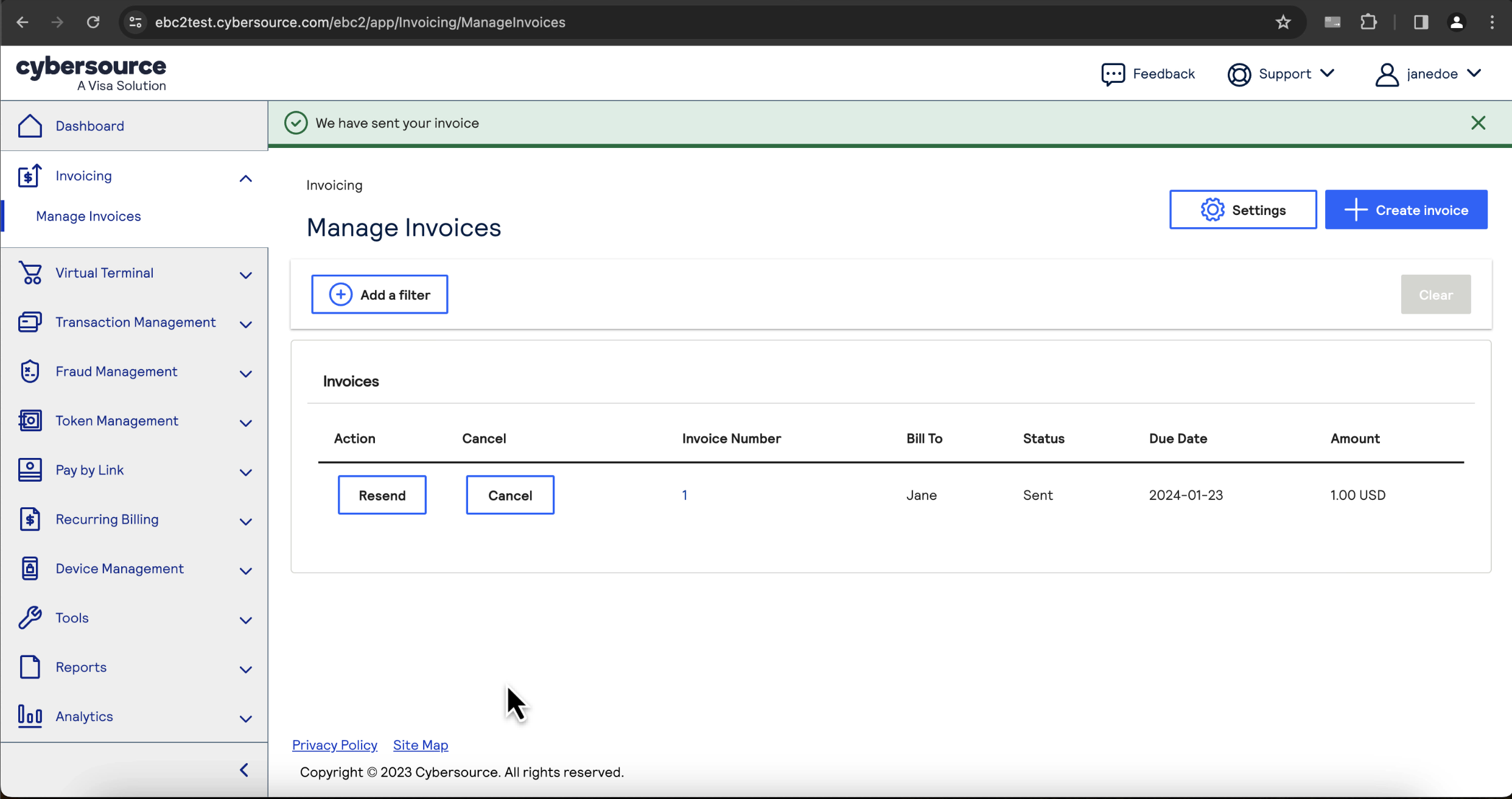
Task: Click the Token Management safe icon
Action: click(30, 421)
